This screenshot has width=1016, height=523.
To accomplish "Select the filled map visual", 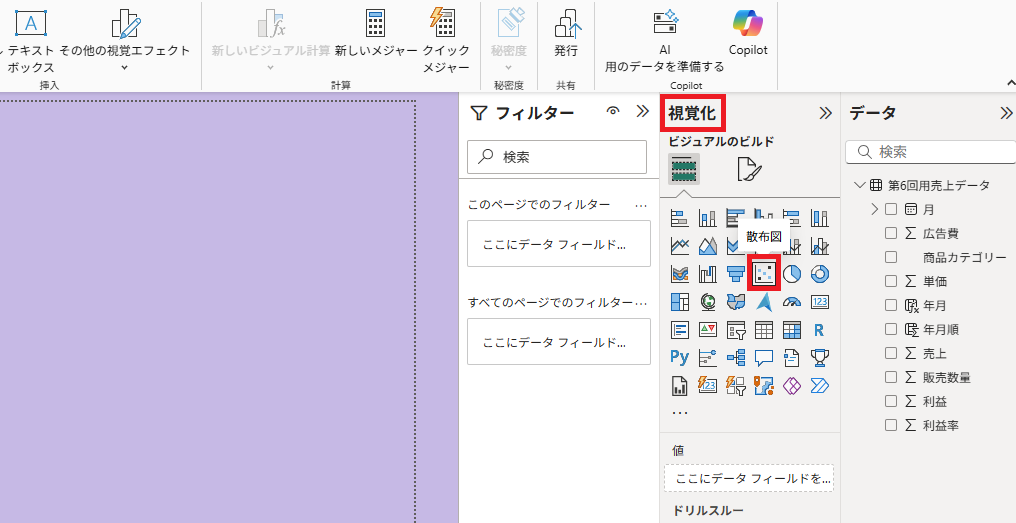I will (x=735, y=302).
